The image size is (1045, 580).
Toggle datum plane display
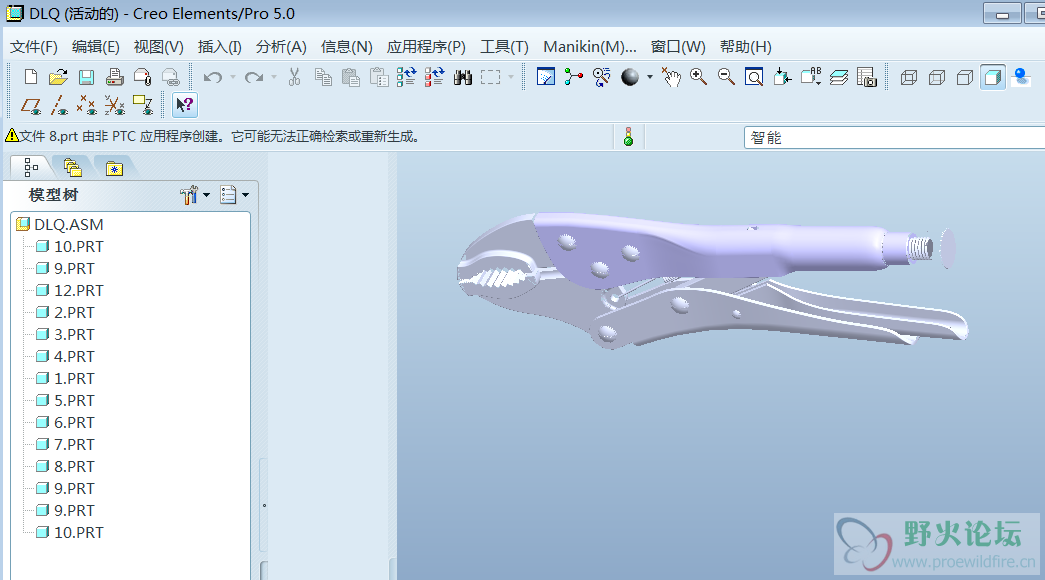tap(31, 105)
